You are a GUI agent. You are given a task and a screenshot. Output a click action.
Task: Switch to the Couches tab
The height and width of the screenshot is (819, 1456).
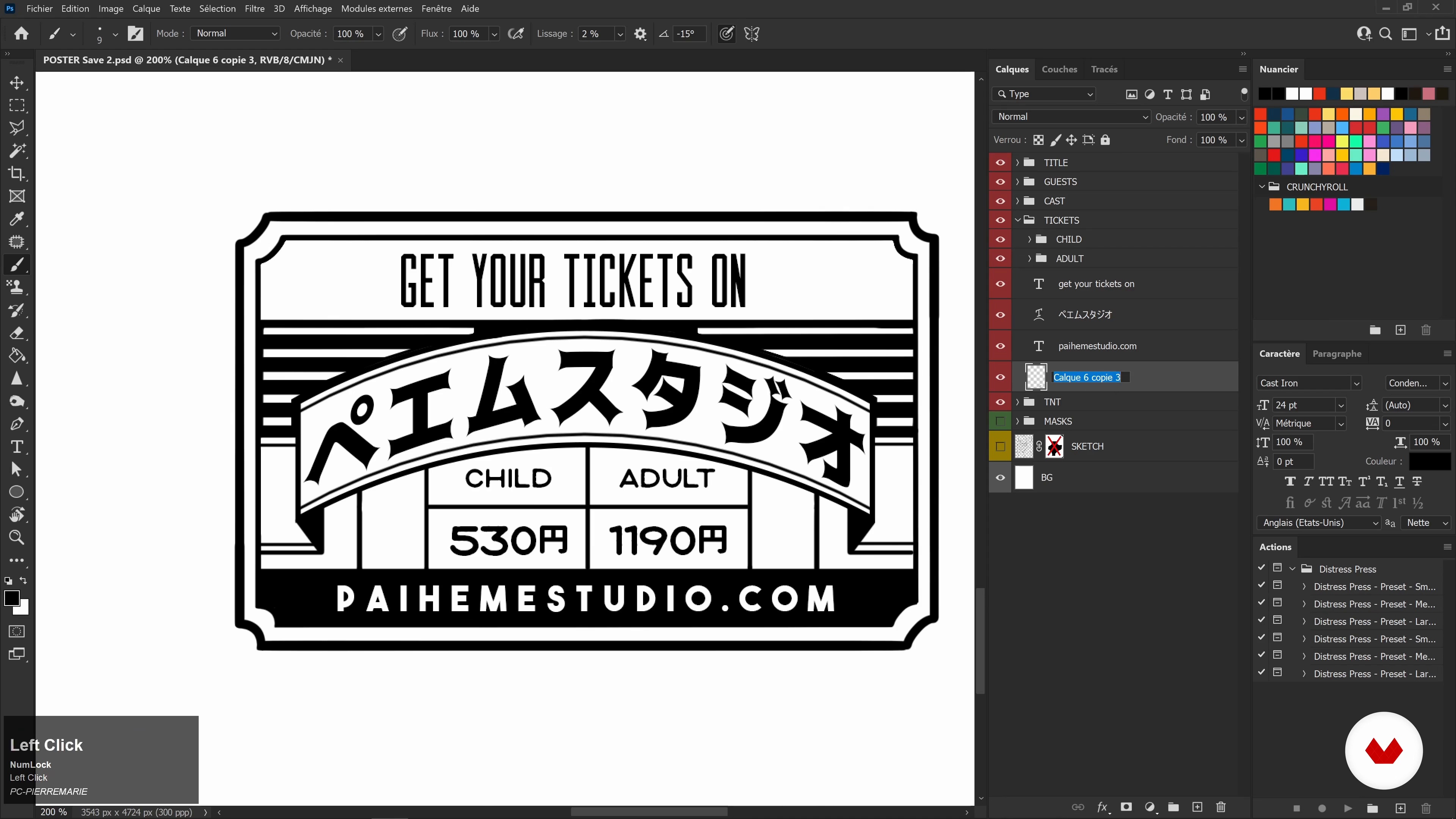click(x=1059, y=69)
